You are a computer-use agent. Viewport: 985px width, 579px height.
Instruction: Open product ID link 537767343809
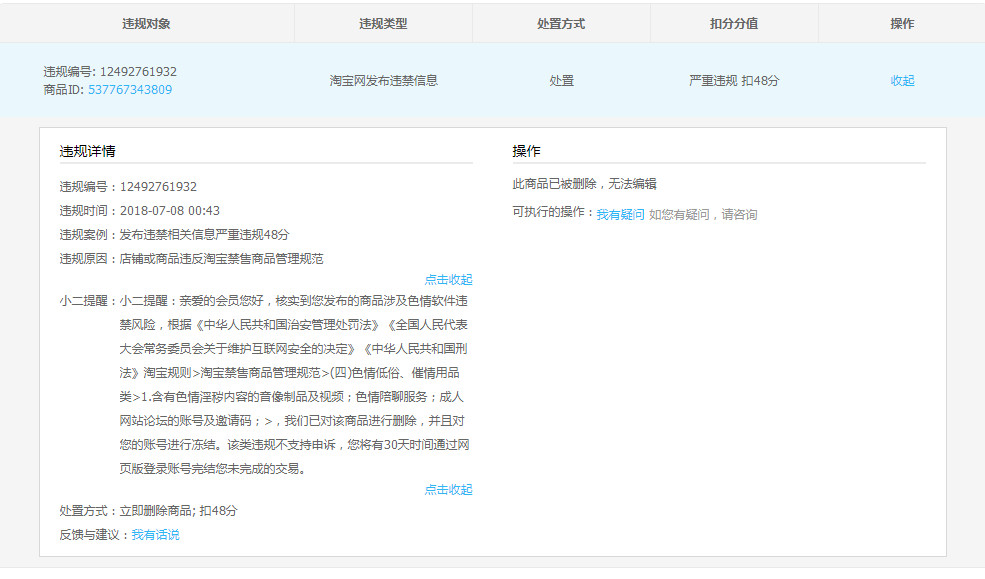tap(130, 90)
